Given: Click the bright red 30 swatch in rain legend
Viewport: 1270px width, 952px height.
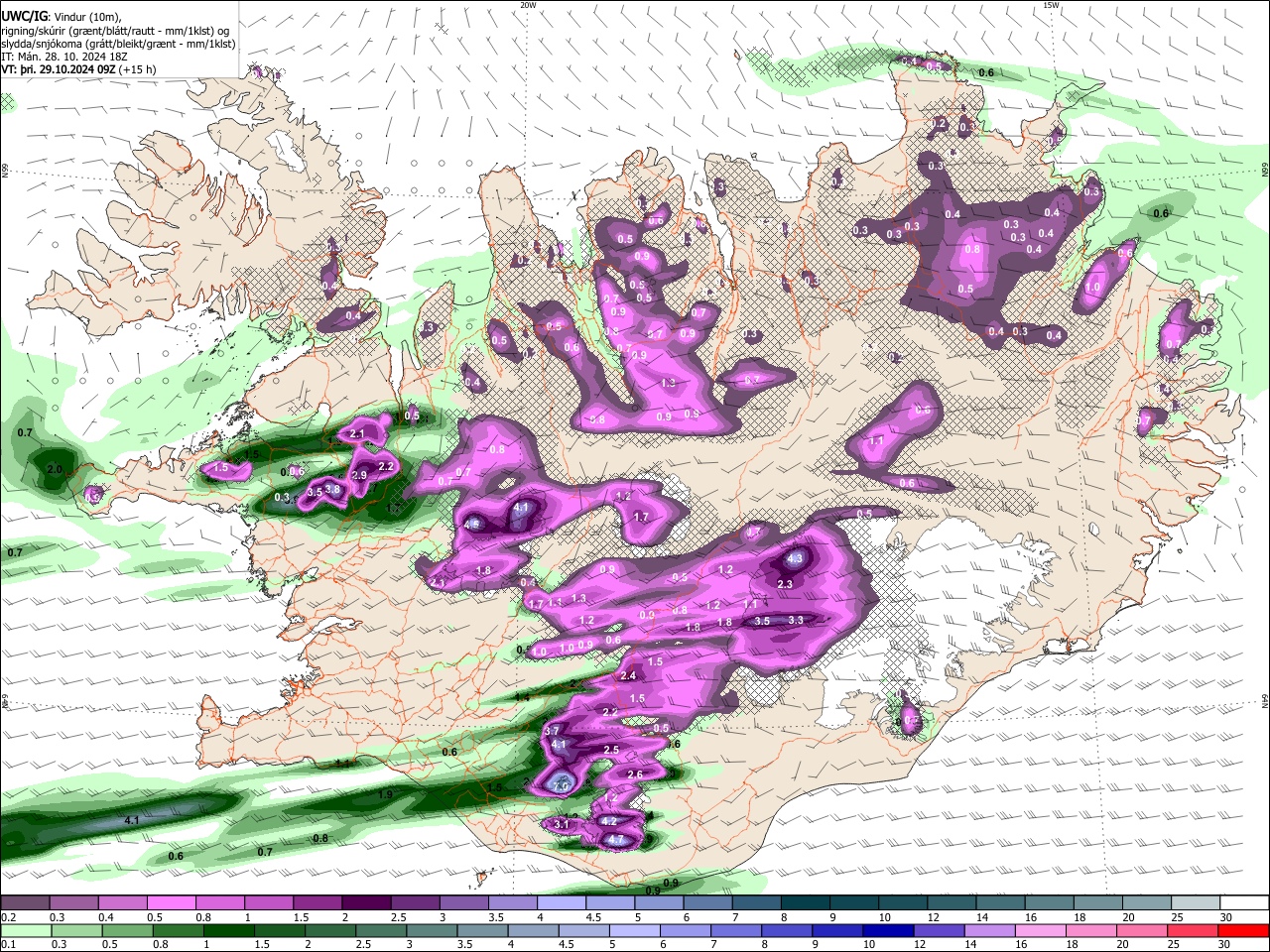Looking at the screenshot, I should [x=1244, y=931].
